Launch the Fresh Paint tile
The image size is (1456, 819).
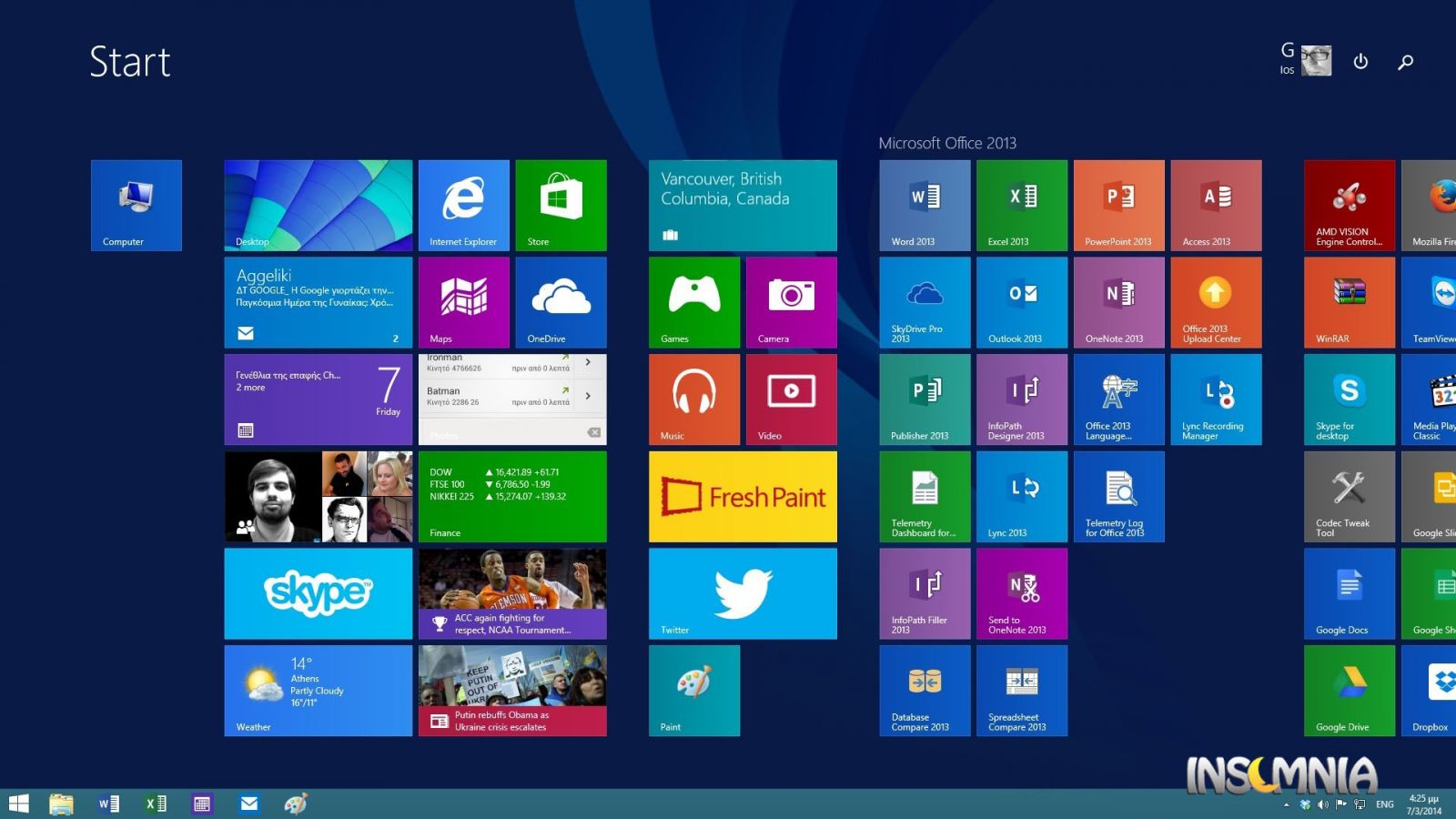[743, 497]
